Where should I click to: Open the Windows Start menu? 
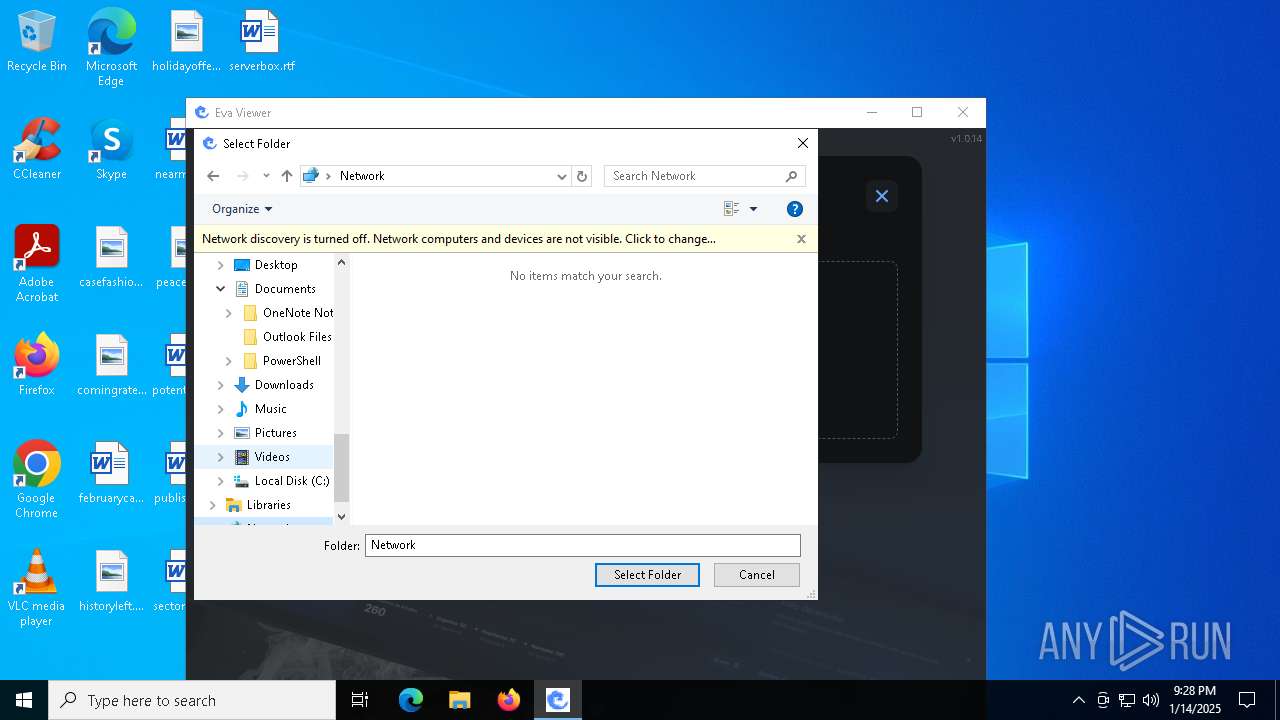tap(24, 700)
